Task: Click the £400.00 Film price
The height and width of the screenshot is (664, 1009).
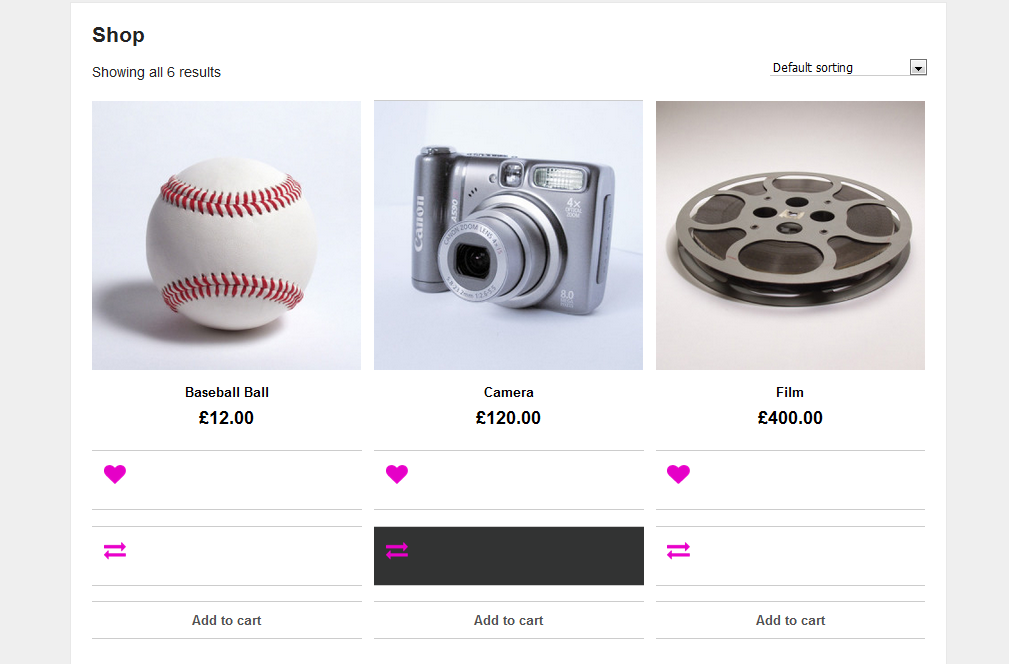Action: pyautogui.click(x=790, y=418)
